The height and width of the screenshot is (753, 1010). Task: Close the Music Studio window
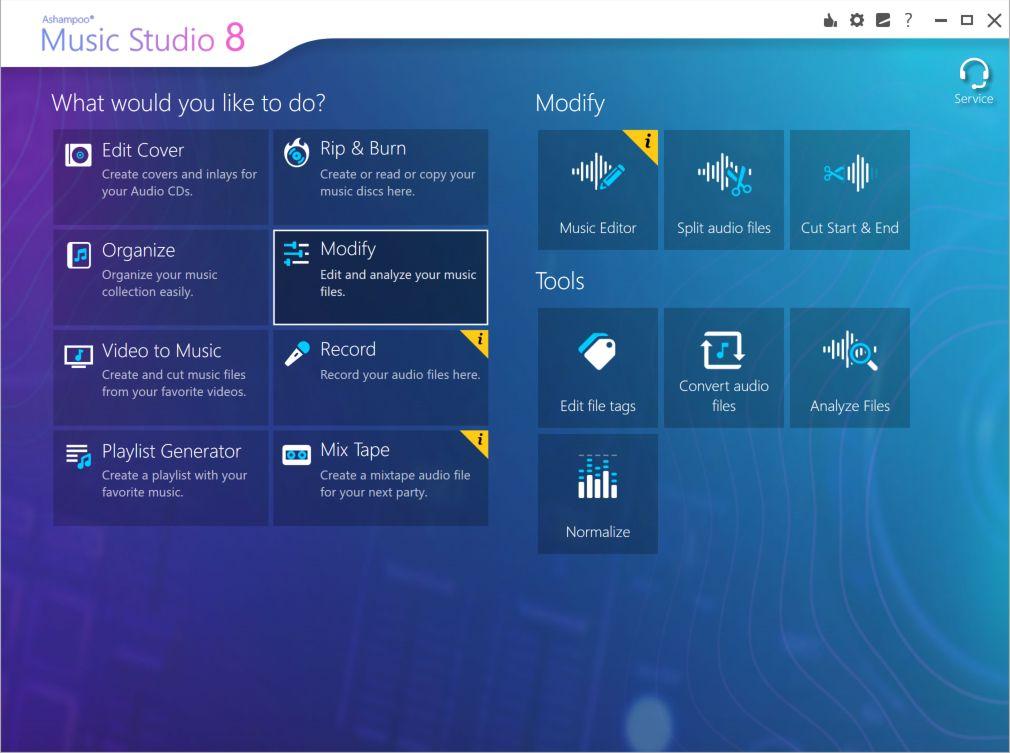(995, 21)
